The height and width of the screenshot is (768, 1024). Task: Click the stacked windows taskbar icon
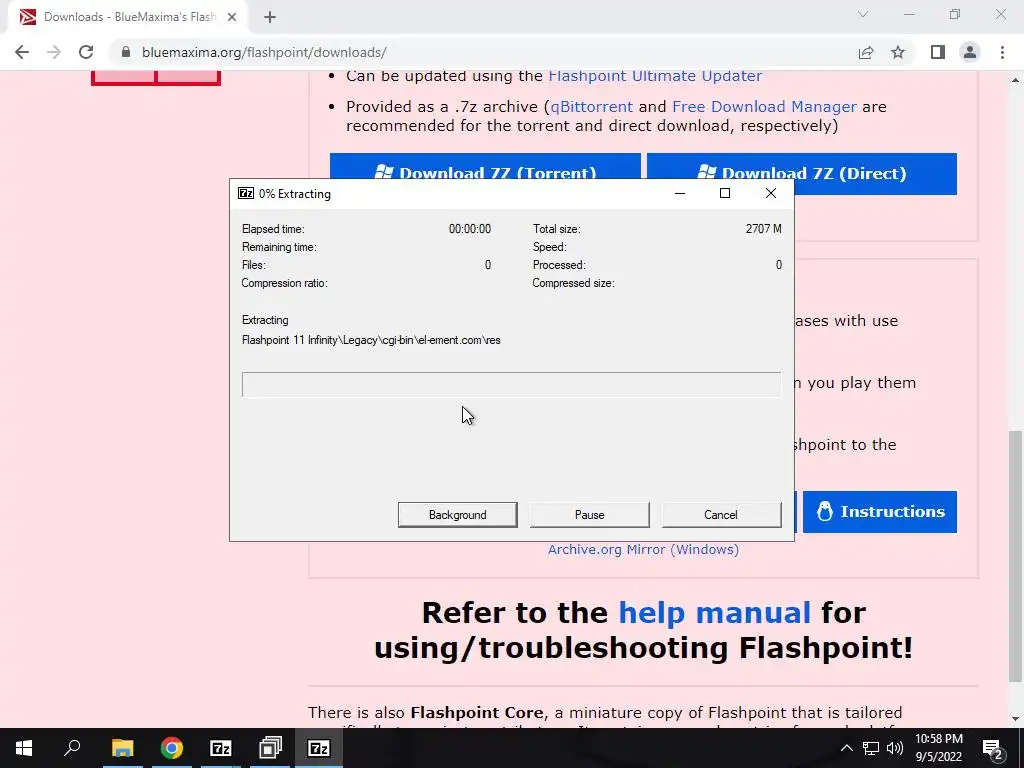pyautogui.click(x=270, y=748)
